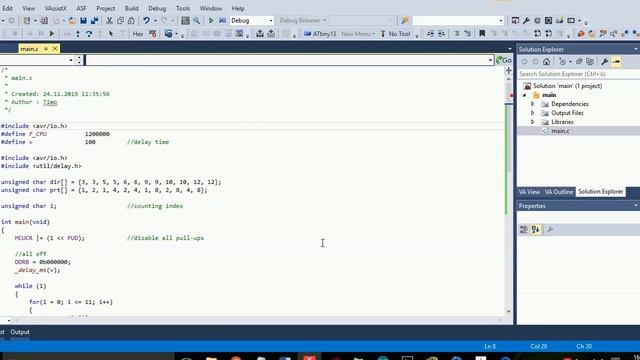Click the Save icon in the toolbar
This screenshot has height=360, width=640.
pyautogui.click(x=83, y=20)
